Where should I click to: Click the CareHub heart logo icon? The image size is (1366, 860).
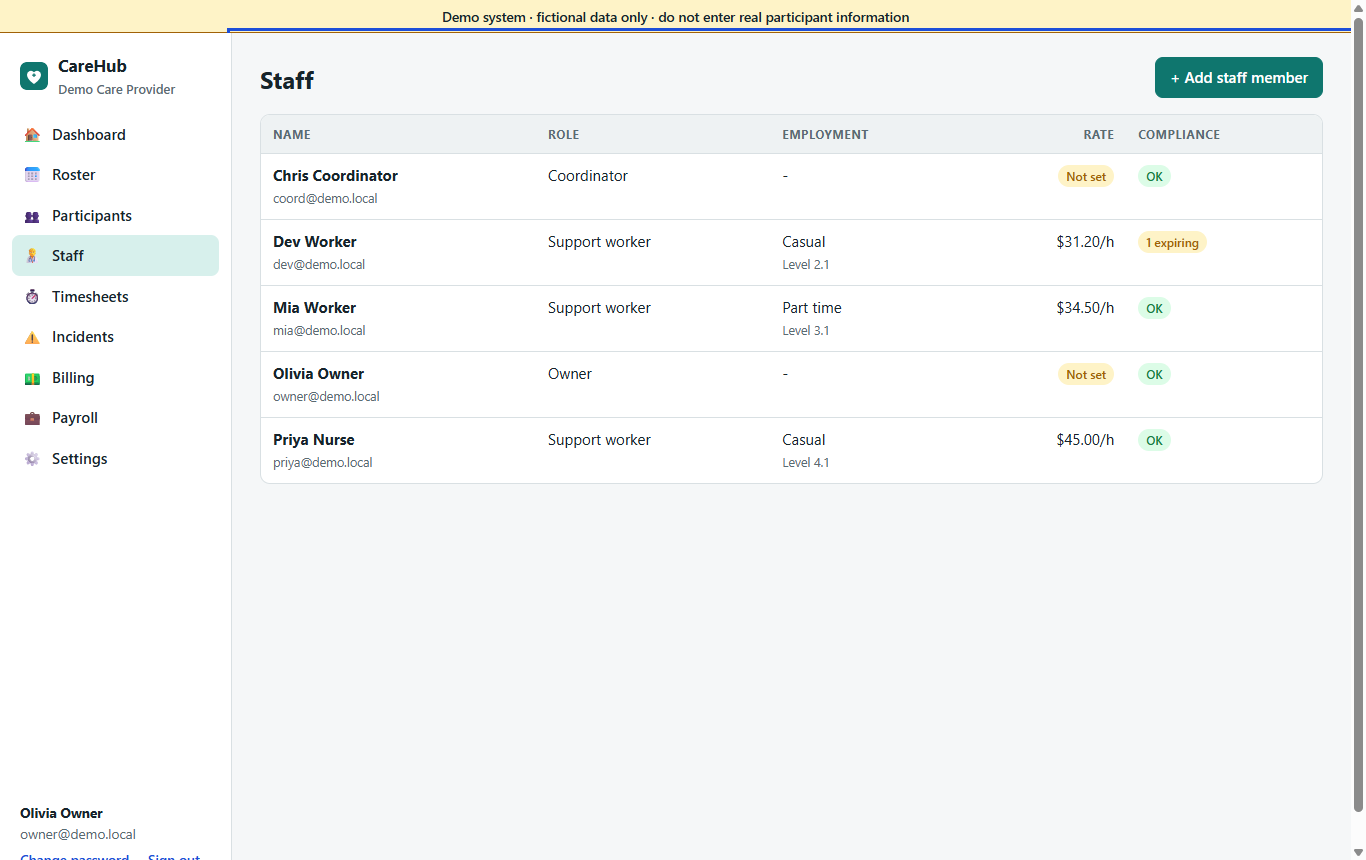point(34,76)
